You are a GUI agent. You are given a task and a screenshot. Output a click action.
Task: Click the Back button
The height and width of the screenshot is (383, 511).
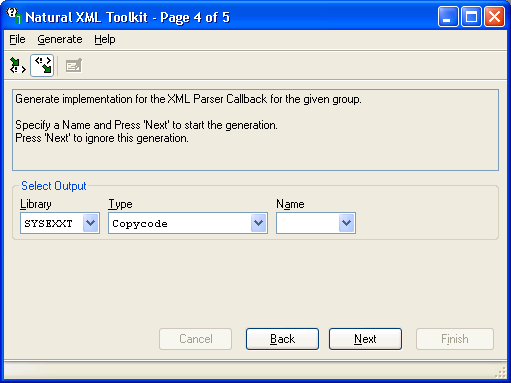282,339
